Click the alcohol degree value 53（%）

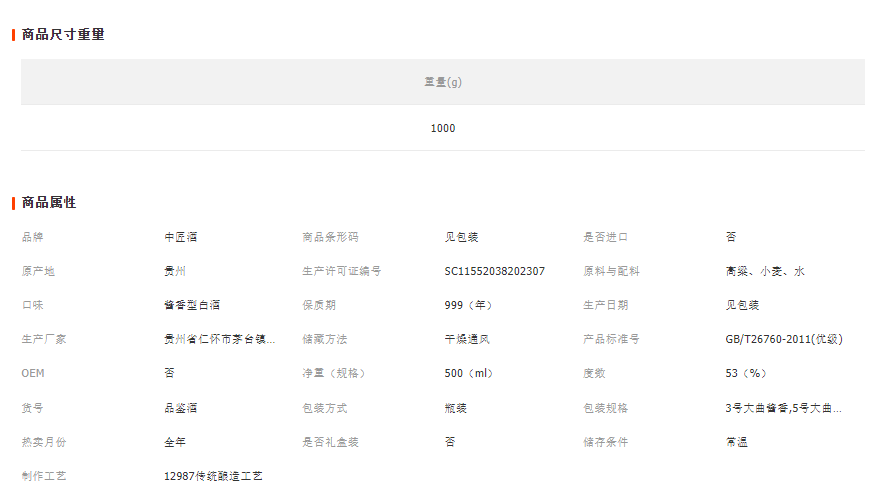click(x=746, y=373)
